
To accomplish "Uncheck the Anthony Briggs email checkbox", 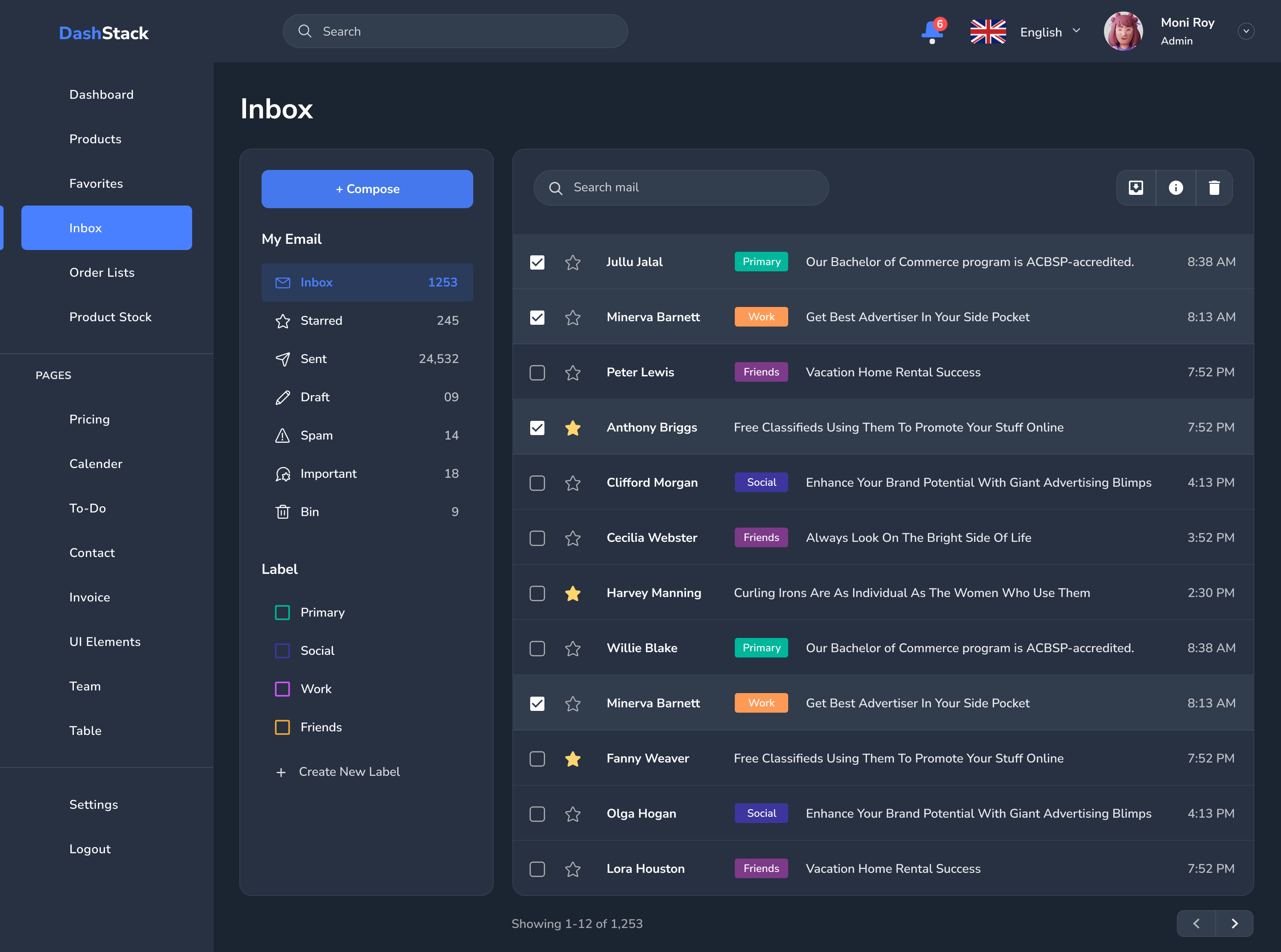I will (x=537, y=428).
